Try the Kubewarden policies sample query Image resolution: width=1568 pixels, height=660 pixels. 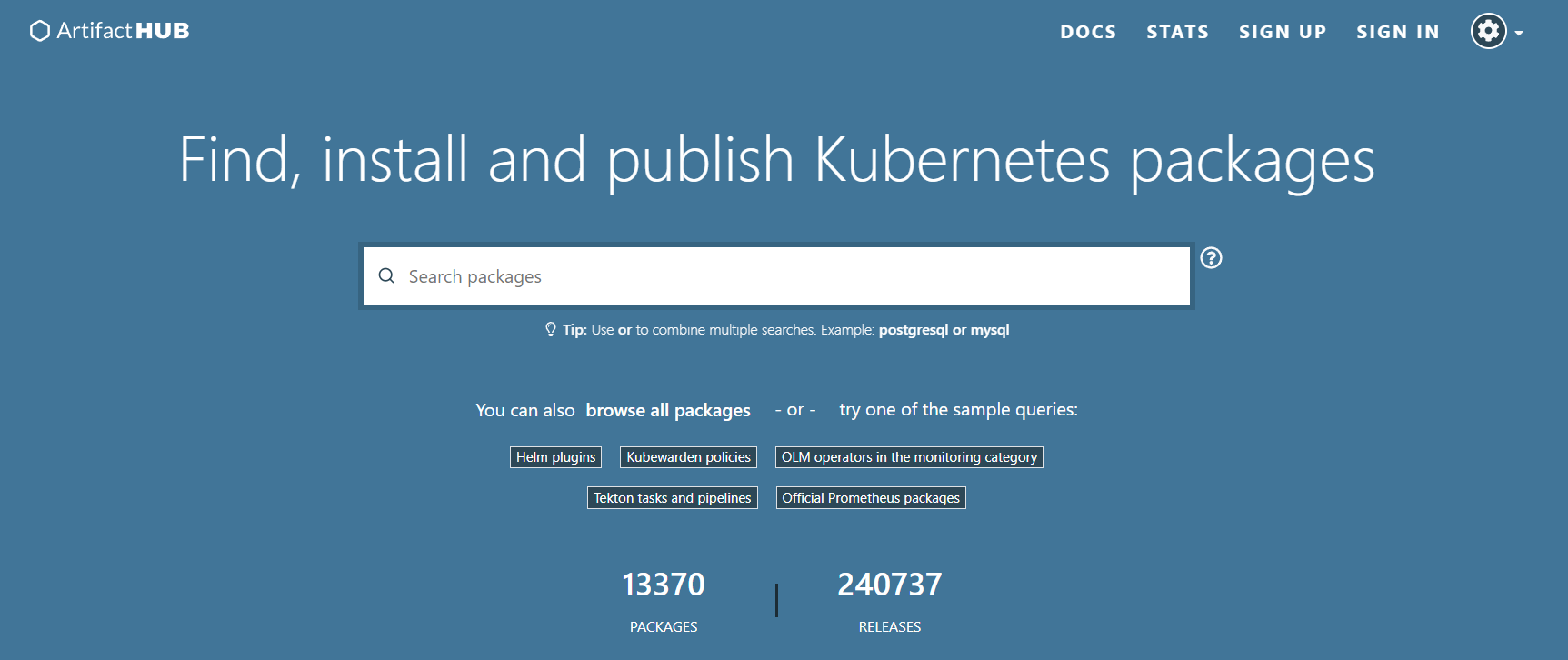tap(688, 457)
